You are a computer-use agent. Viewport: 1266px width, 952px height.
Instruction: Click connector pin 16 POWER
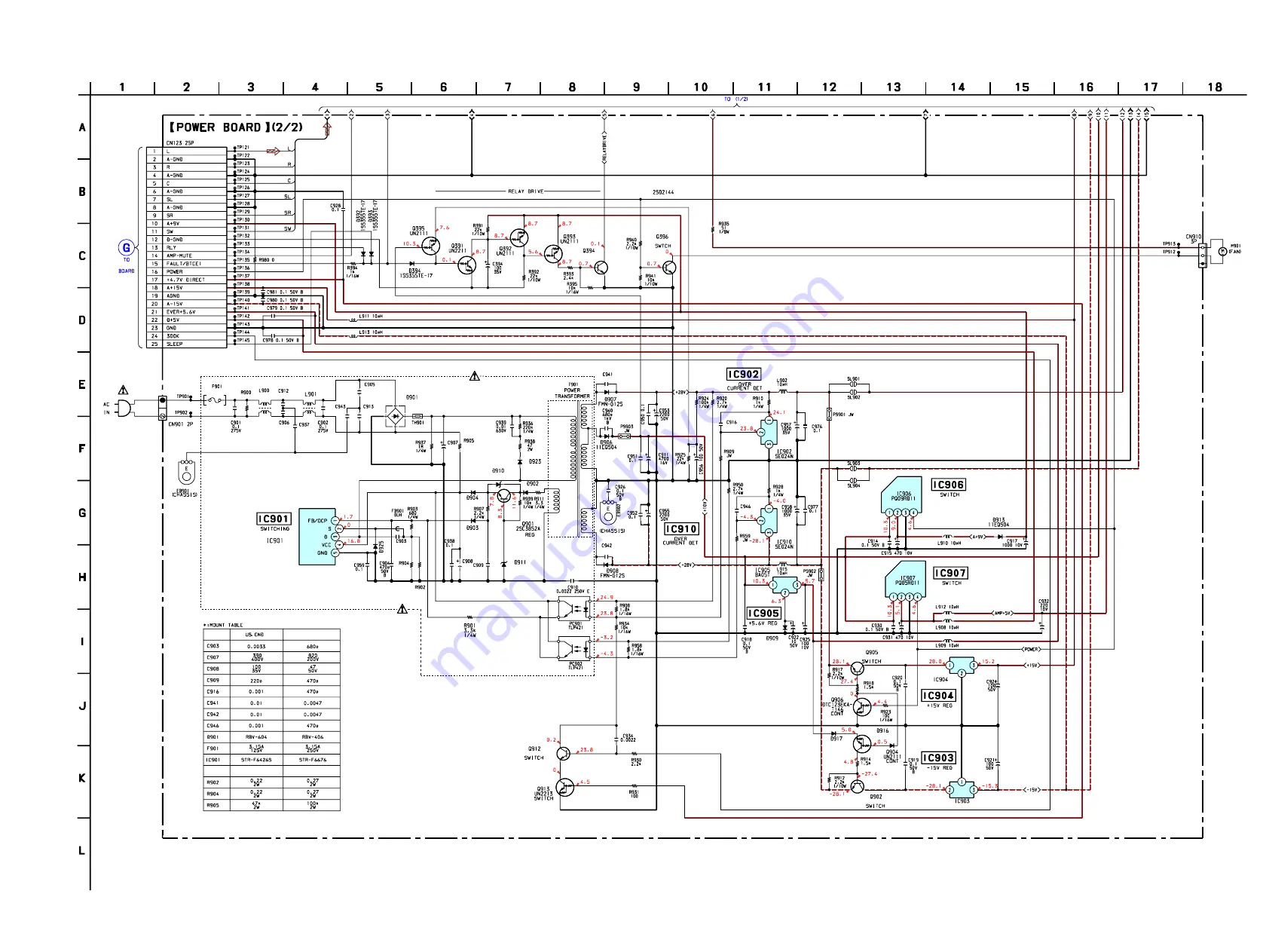(186, 271)
